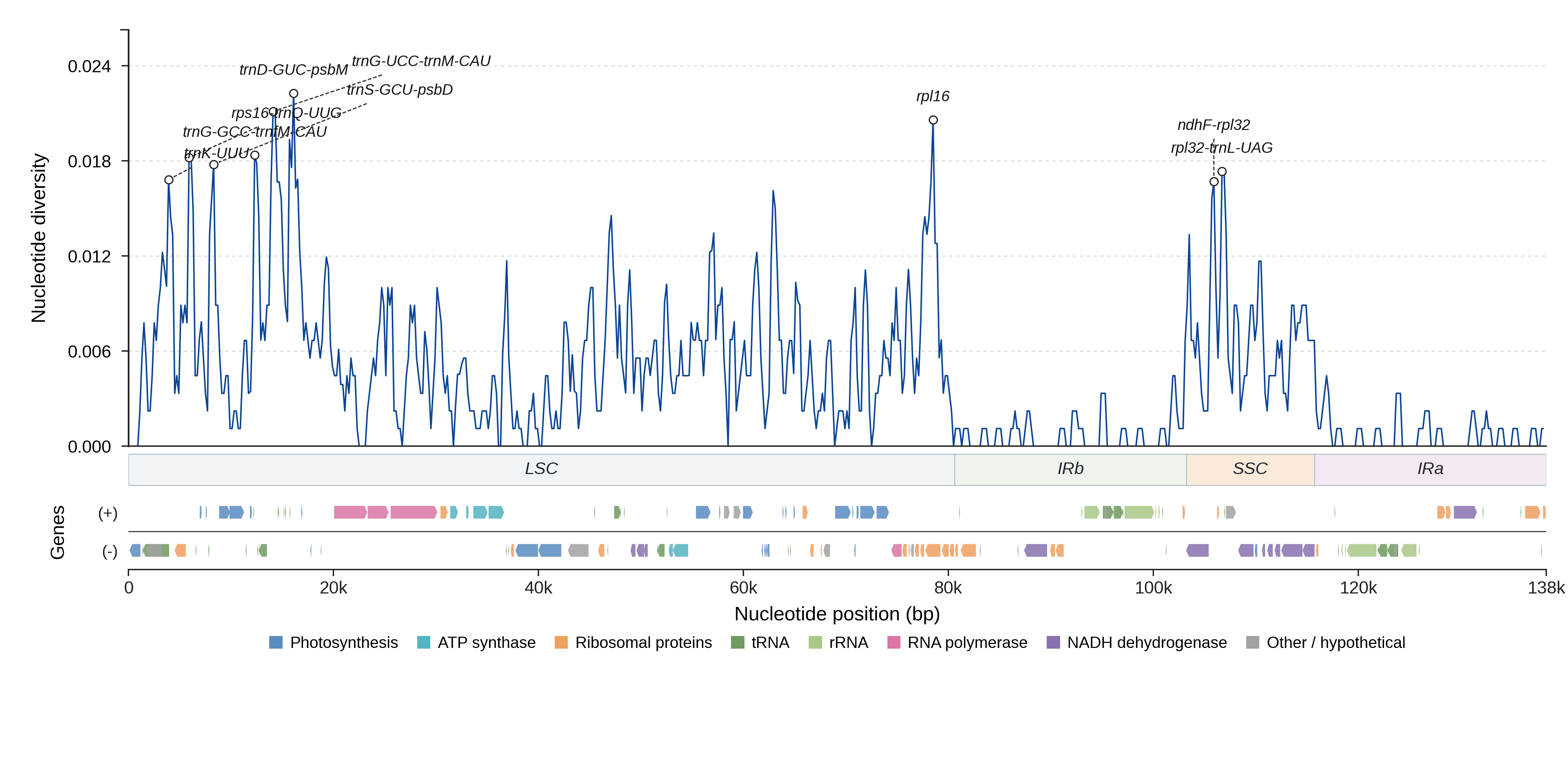Click the rpl32-trnL-UAG annotation label
Screen dimensions: 1568x763
[x=1222, y=148]
